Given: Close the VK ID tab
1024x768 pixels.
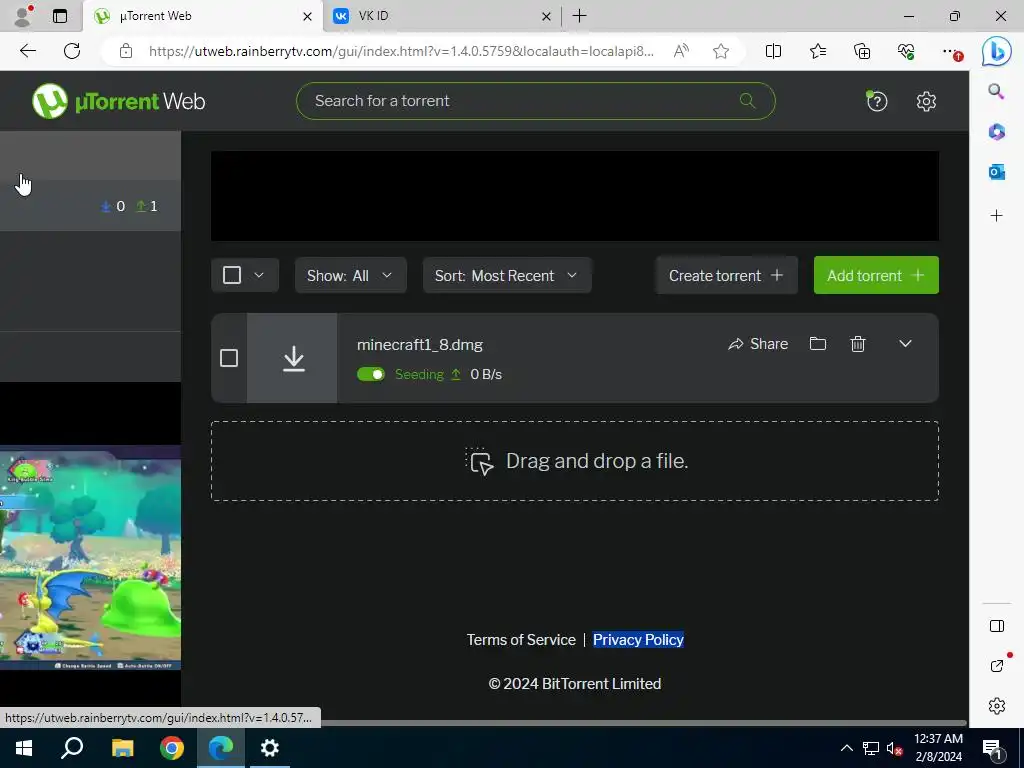Looking at the screenshot, I should click(546, 16).
